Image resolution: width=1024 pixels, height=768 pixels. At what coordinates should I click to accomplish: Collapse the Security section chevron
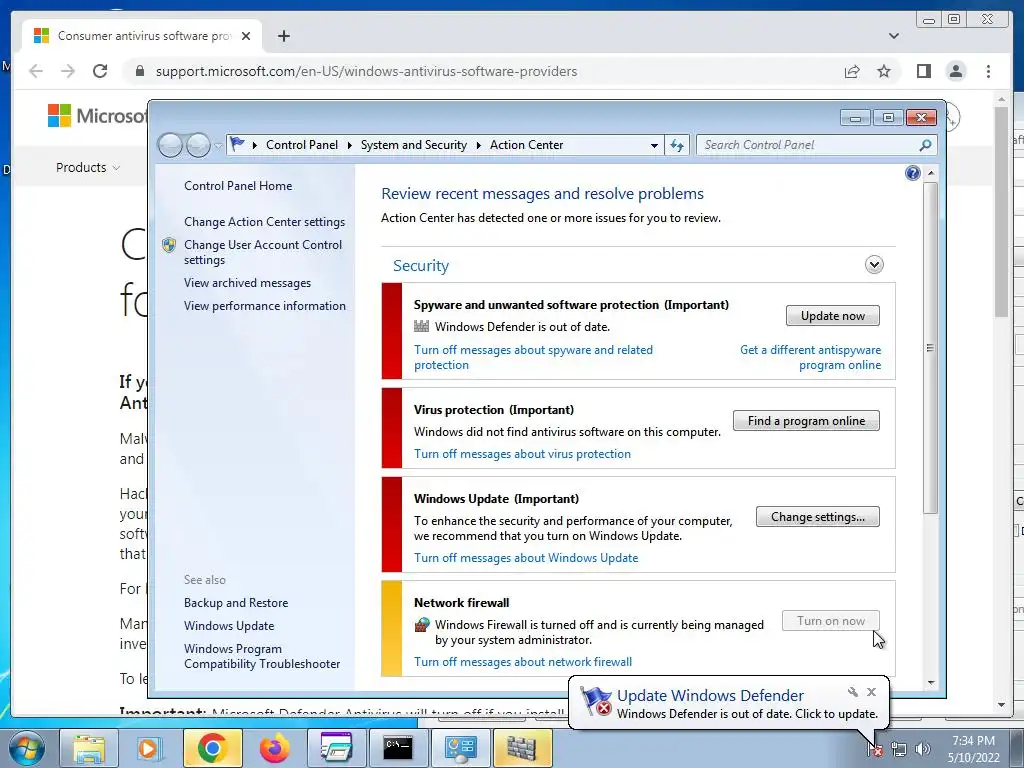874,264
